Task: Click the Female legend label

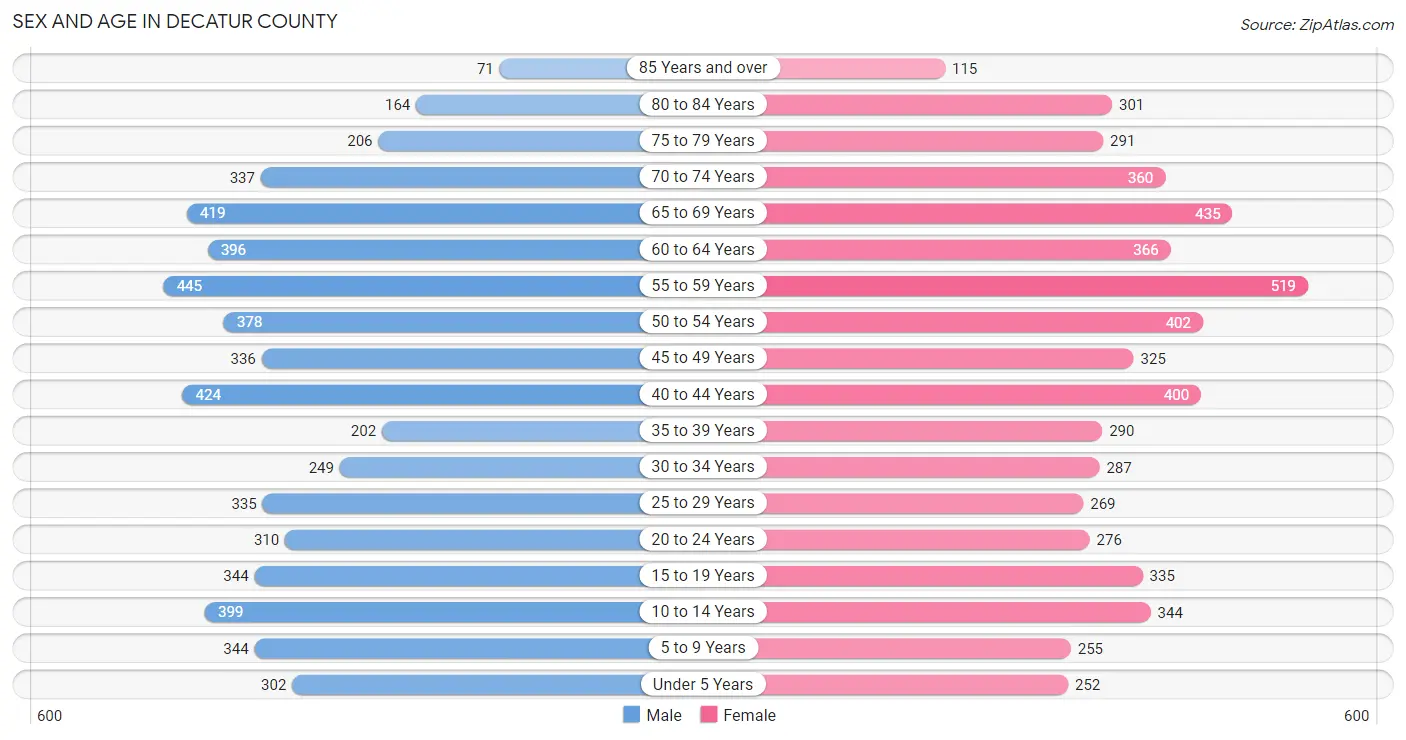Action: 750,715
